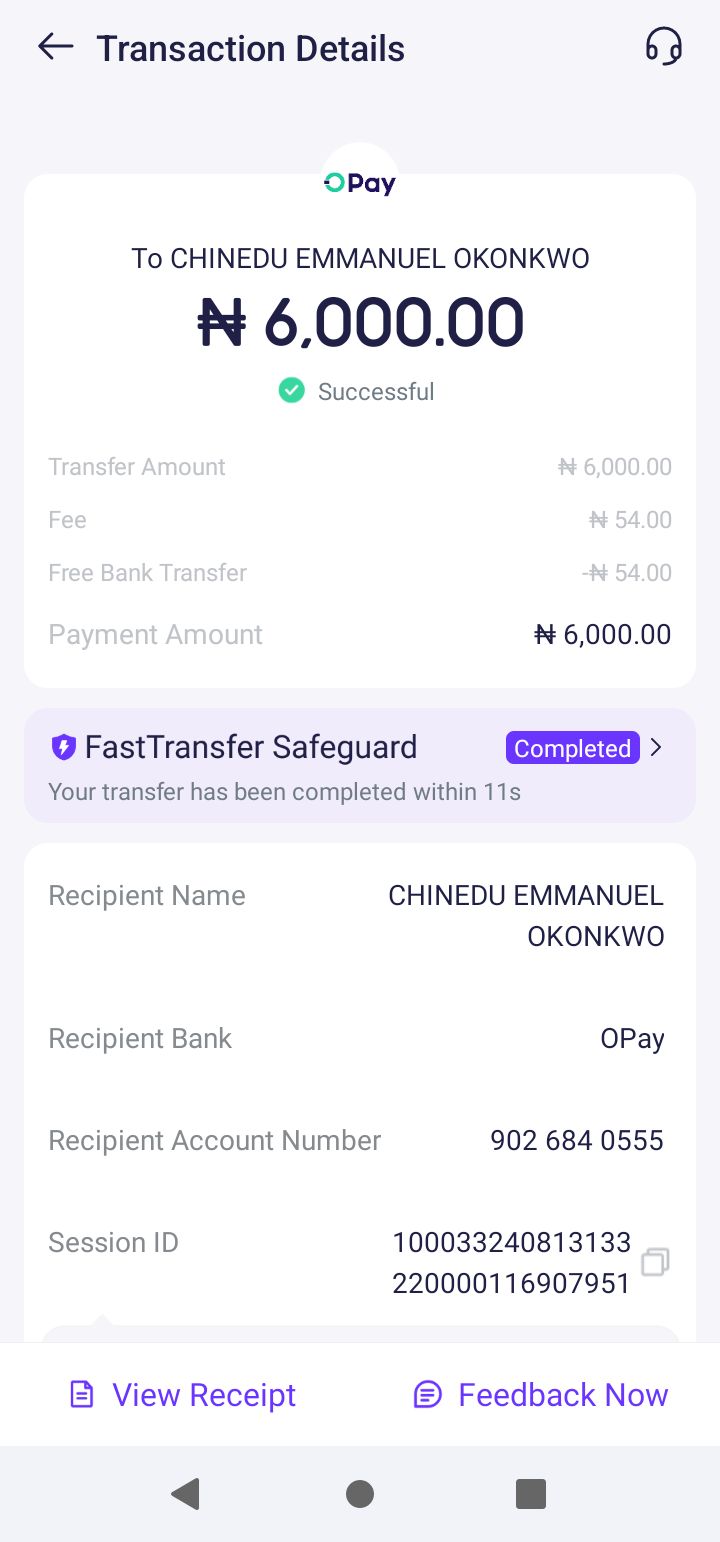Tap the ₦ 6,000.00 headline amount
The image size is (720, 1542).
360,323
